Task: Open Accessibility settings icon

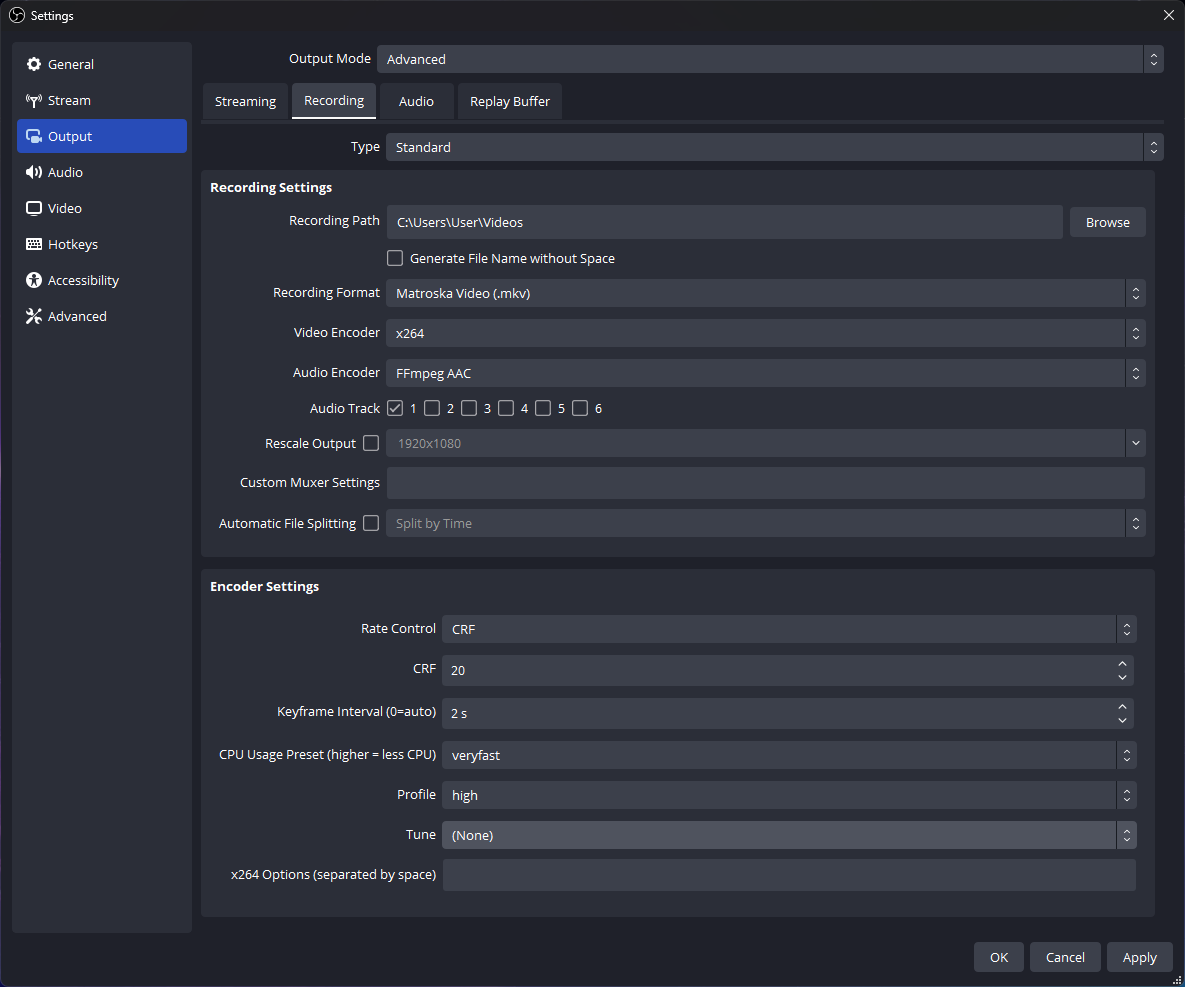Action: [34, 280]
